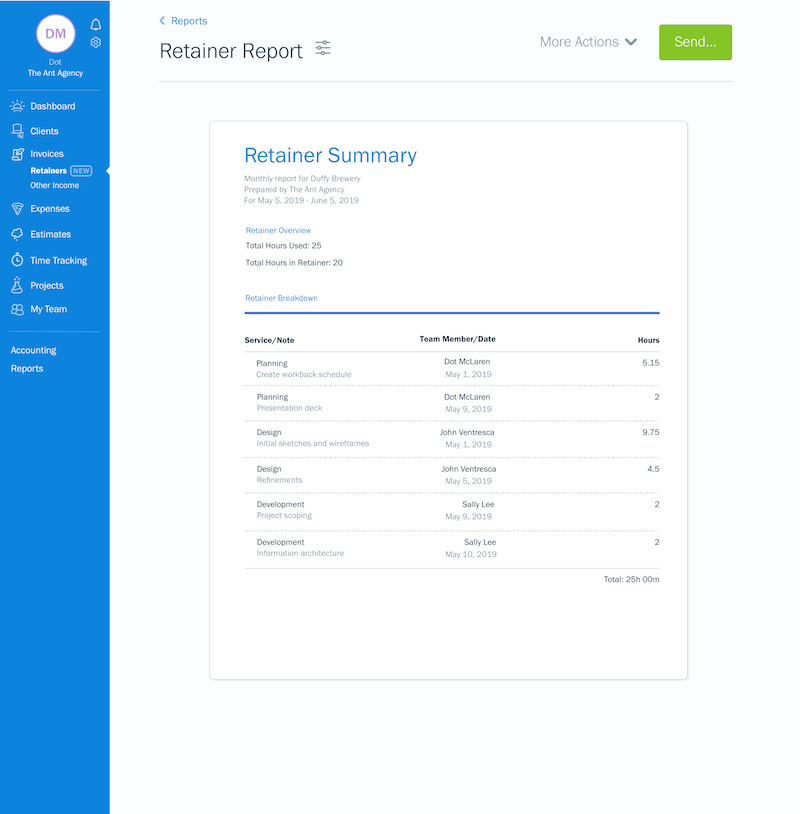Expand the More Actions dropdown
The image size is (800, 814).
point(588,42)
